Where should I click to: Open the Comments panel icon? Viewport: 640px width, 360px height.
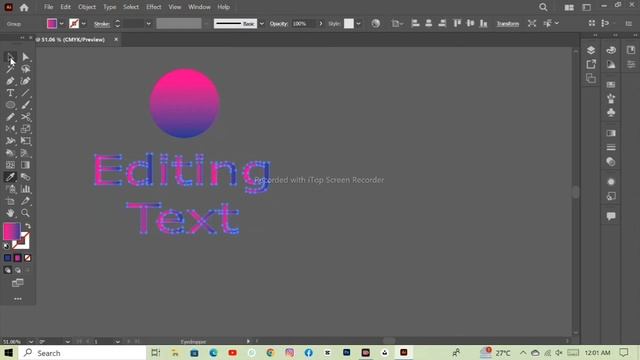tap(611, 216)
